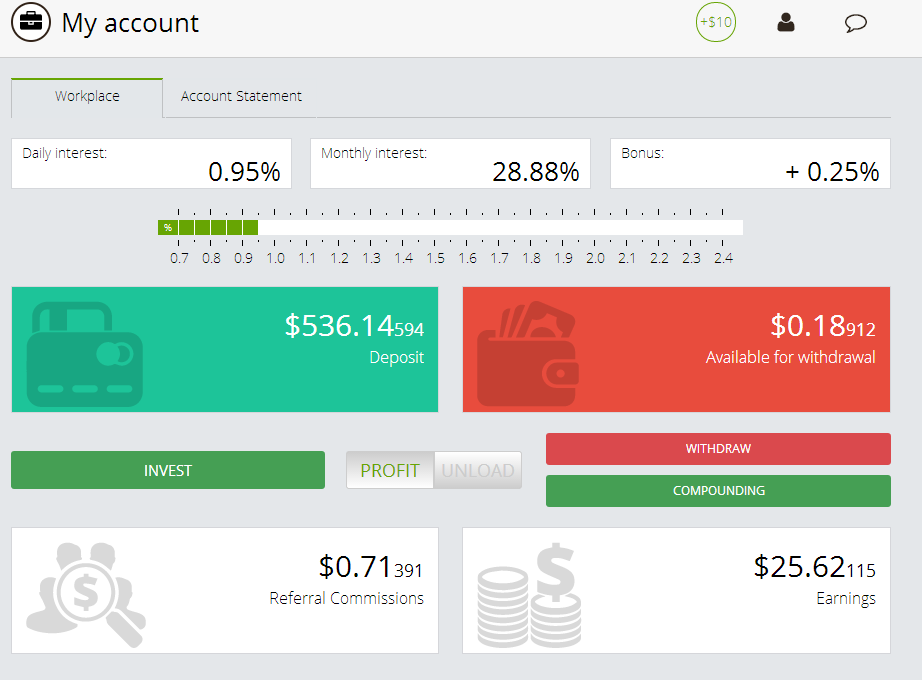Switch to the Account Statement tab
This screenshot has height=680, width=922.
click(241, 97)
